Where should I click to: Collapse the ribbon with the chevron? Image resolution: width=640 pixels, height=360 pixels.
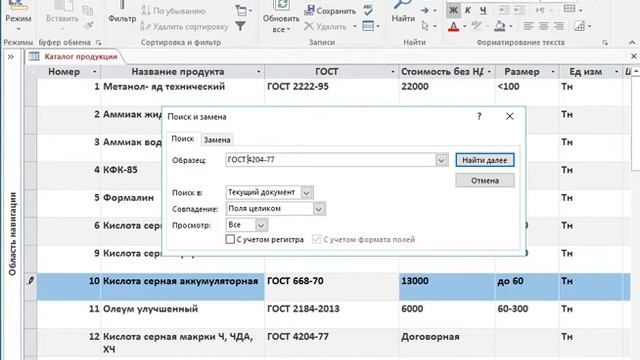pos(632,42)
